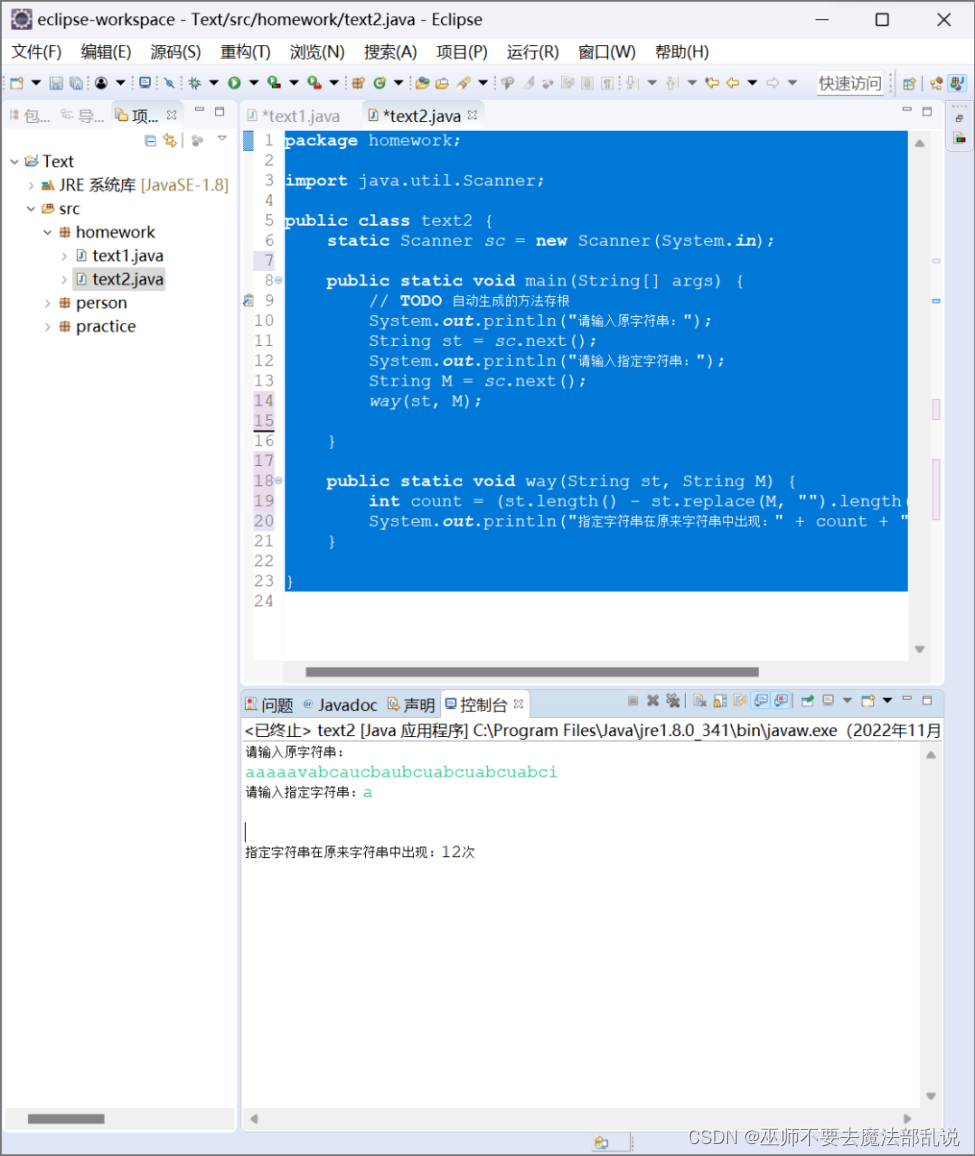The height and width of the screenshot is (1156, 975).
Task: Open the 帮助(H) menu
Action: click(681, 52)
